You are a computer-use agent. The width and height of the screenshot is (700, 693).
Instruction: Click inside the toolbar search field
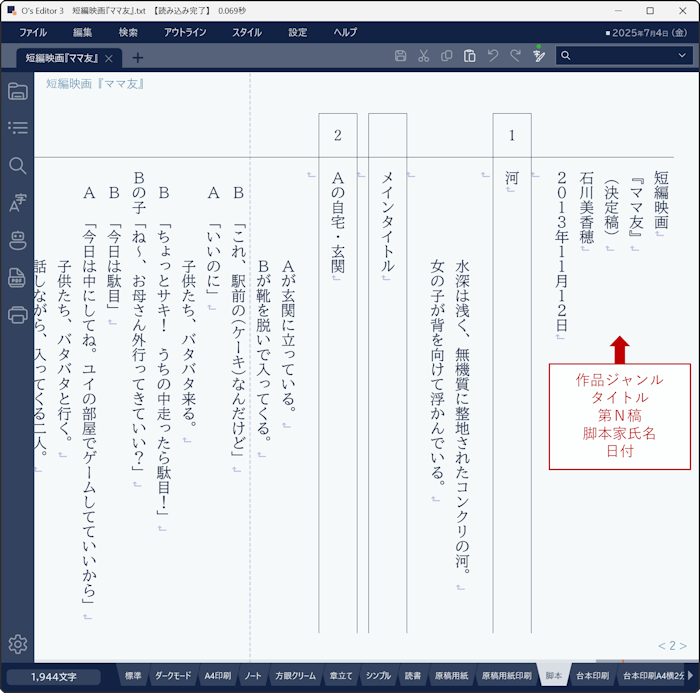623,55
